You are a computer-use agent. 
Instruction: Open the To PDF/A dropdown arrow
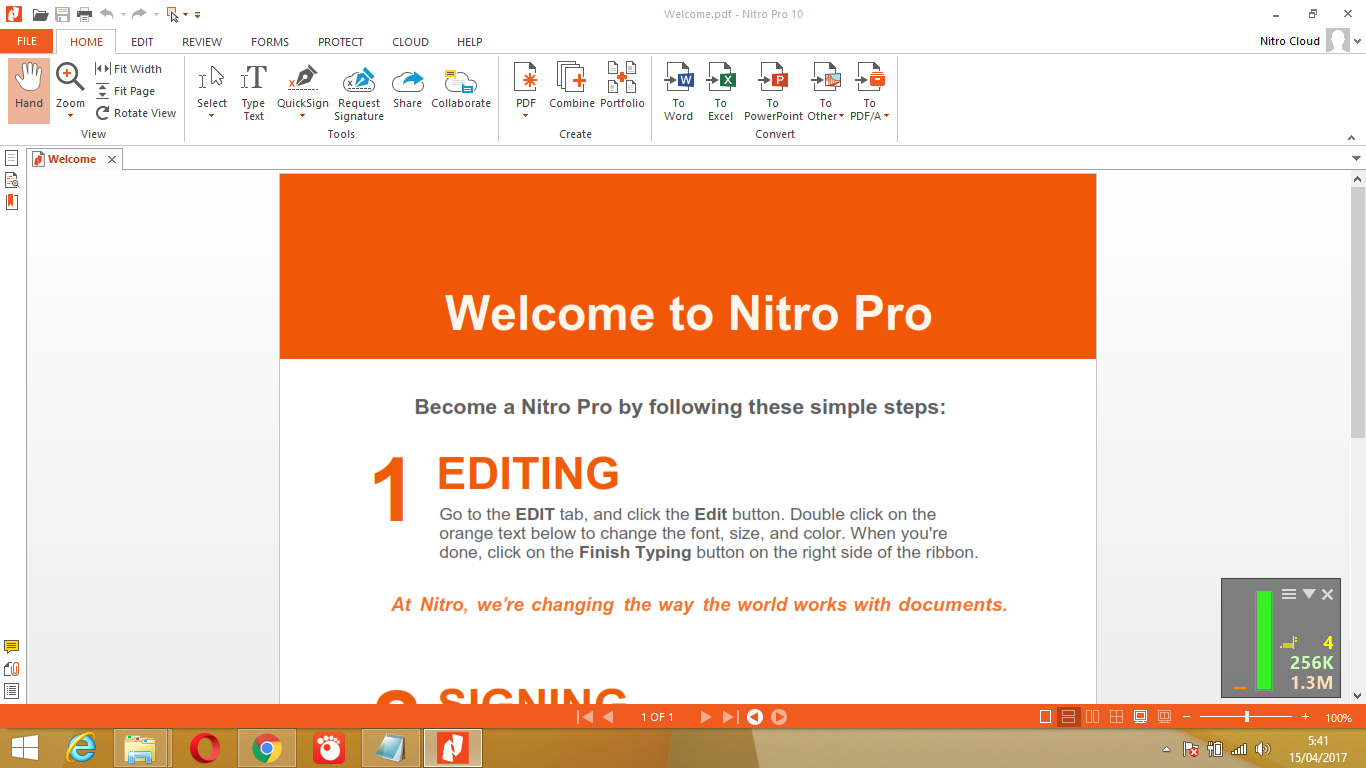[x=886, y=116]
